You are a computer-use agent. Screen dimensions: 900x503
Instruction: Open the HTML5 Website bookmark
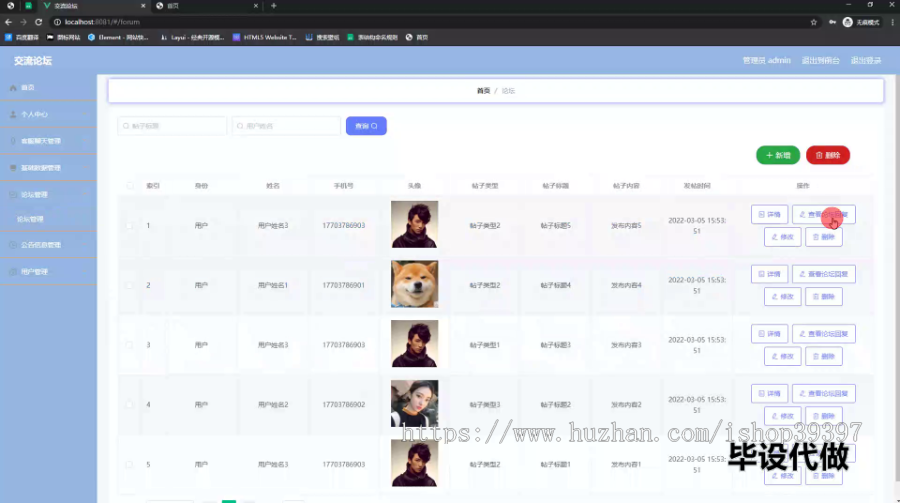click(265, 37)
